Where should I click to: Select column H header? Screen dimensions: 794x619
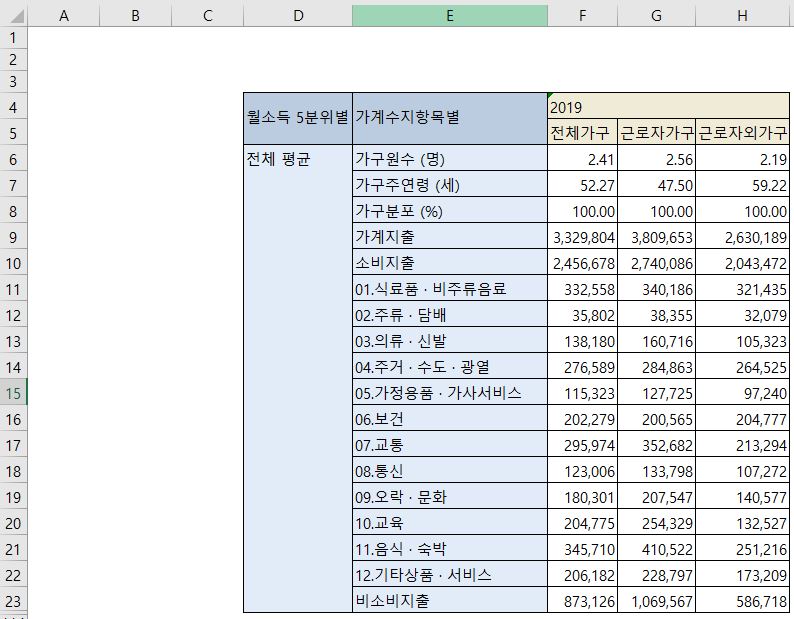(x=742, y=16)
